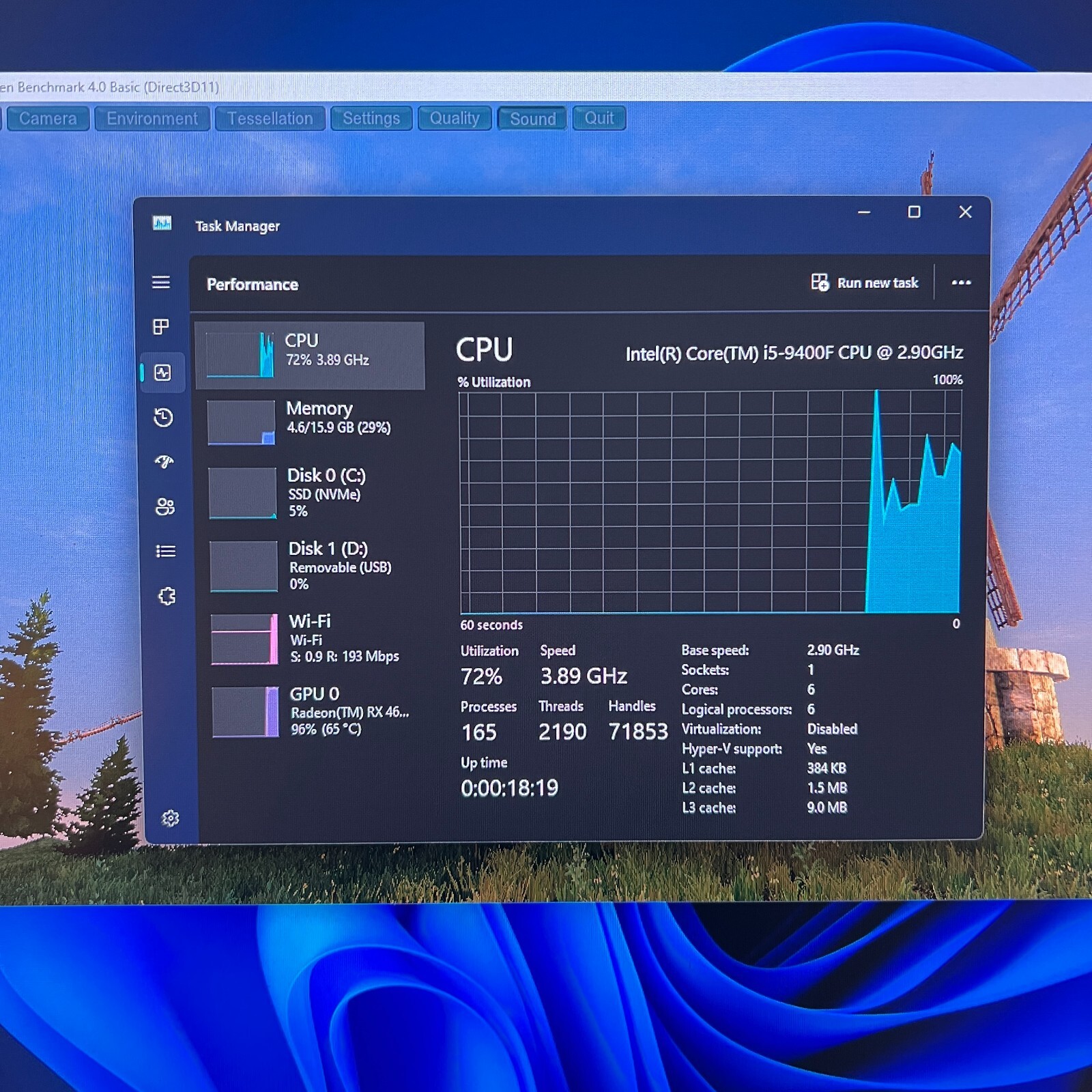Click the Memory mini graph thumbnail
The image size is (1092, 1092).
pyautogui.click(x=241, y=422)
